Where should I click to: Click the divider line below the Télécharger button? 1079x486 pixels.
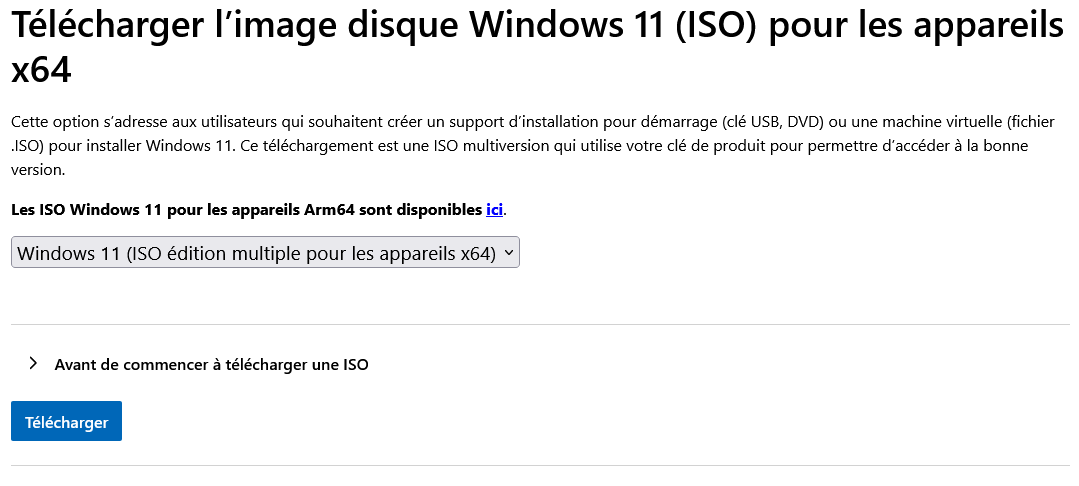pyautogui.click(x=540, y=465)
